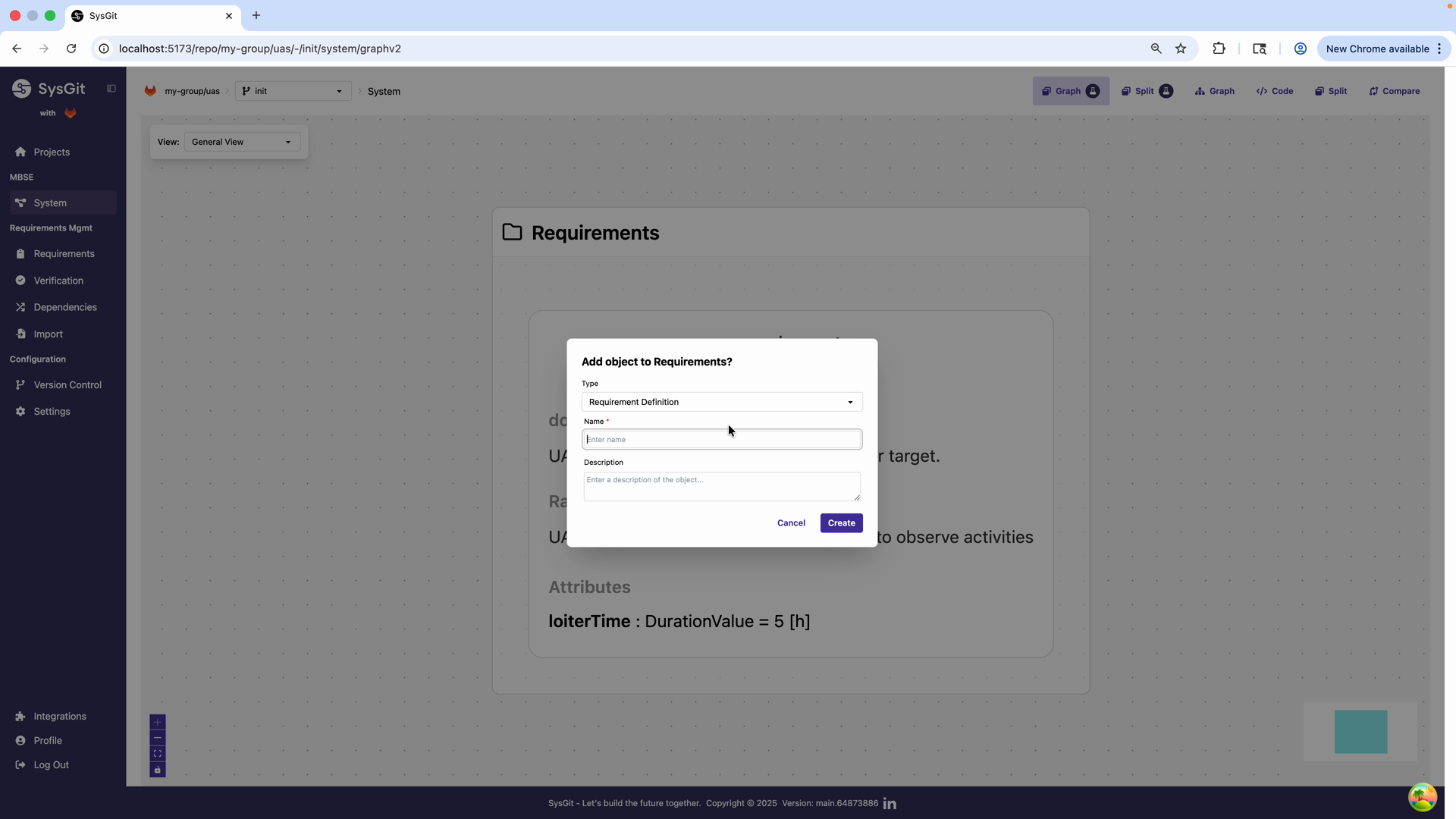Screen dimensions: 1456x819
Task: Open Integrations at the sidebar bottom
Action: [59, 716]
